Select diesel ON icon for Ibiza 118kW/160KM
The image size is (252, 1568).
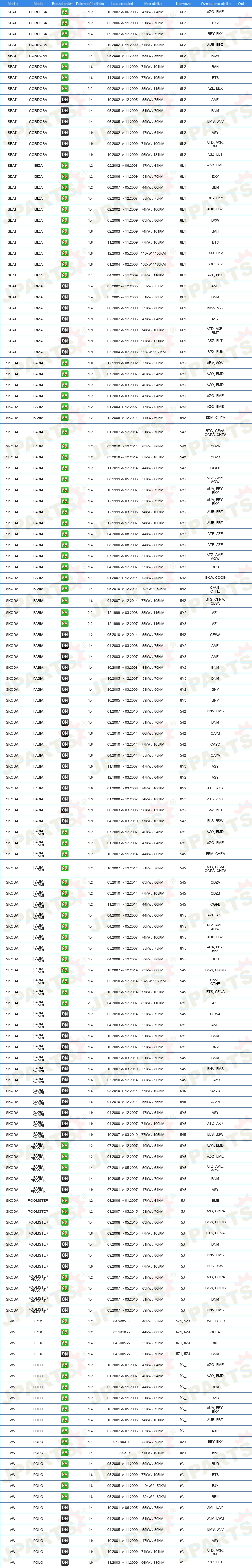tap(64, 352)
